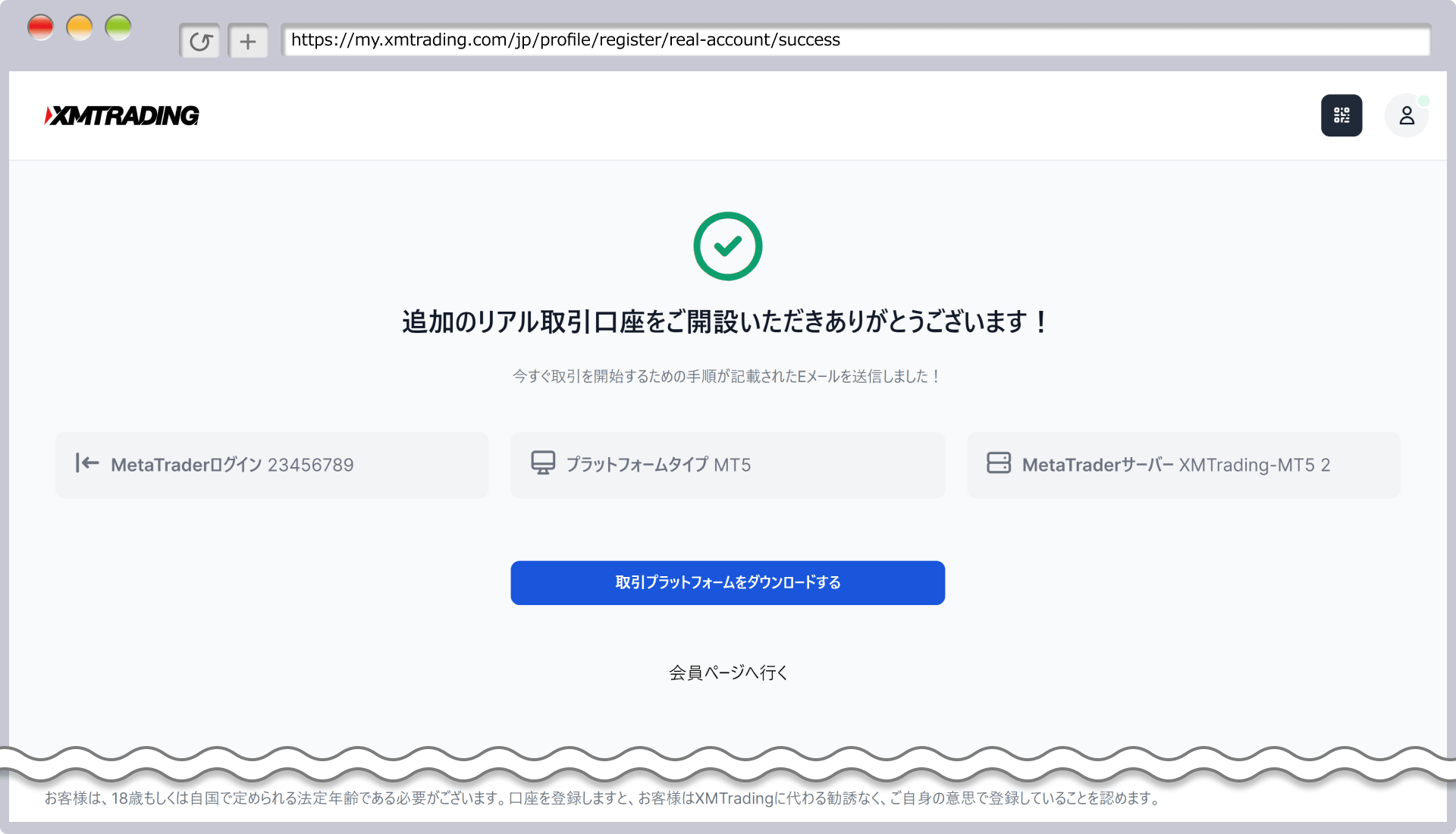The image size is (1456, 834).
Task: Click the green maximize window button
Action: pyautogui.click(x=118, y=28)
